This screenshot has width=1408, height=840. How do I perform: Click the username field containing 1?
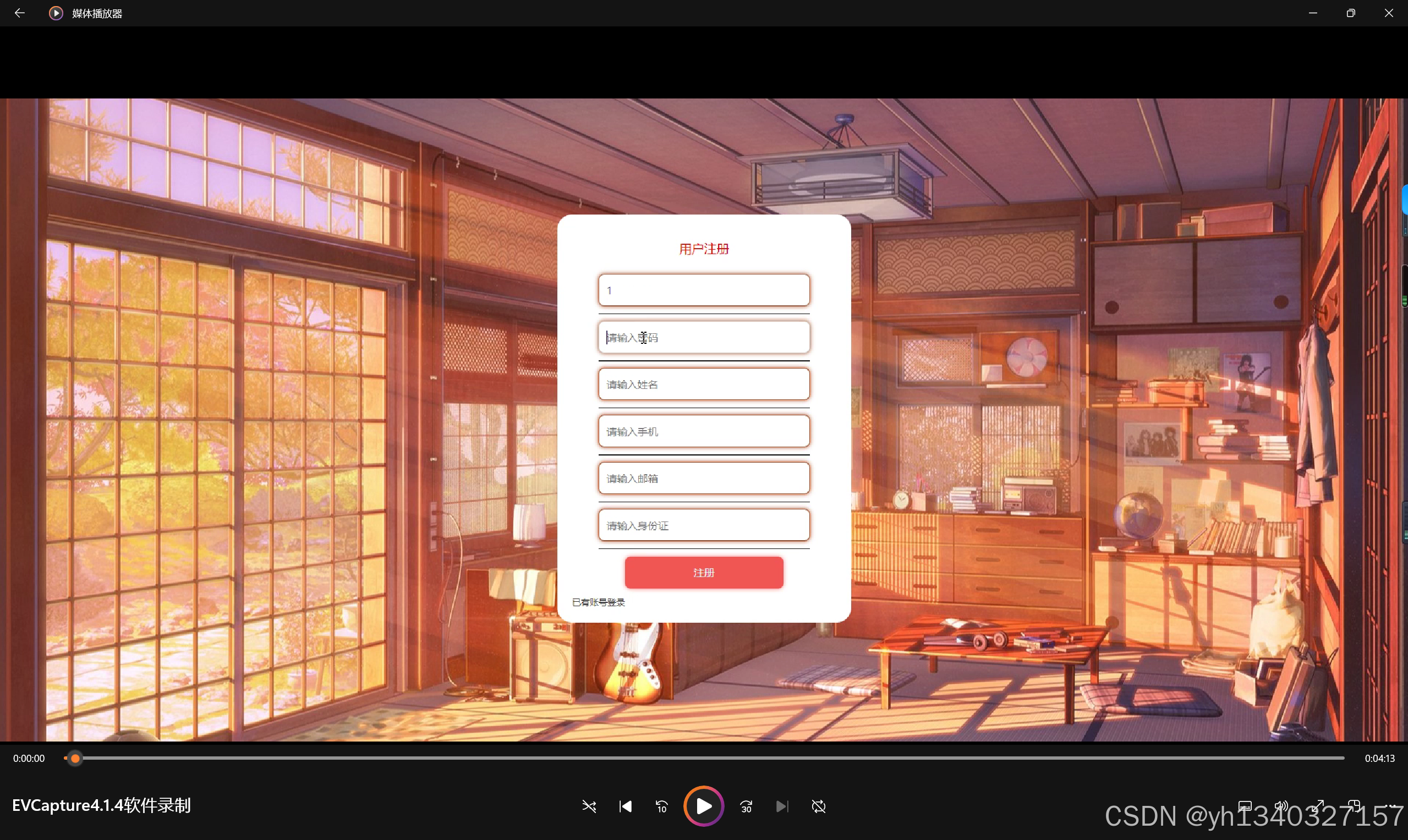pos(704,290)
